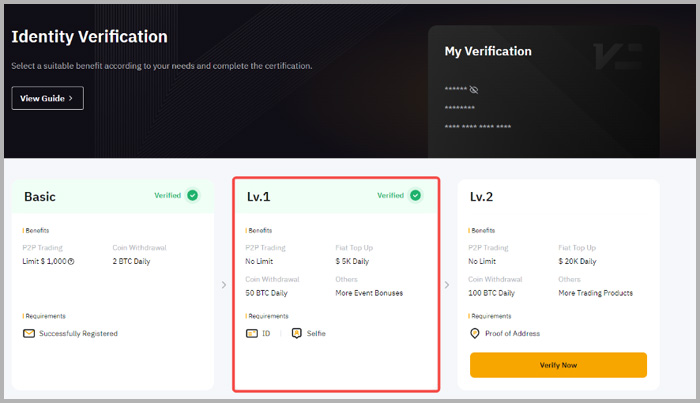Click 'No Limit' P2P value in Lv.1 card
The image size is (700, 403).
coord(259,262)
